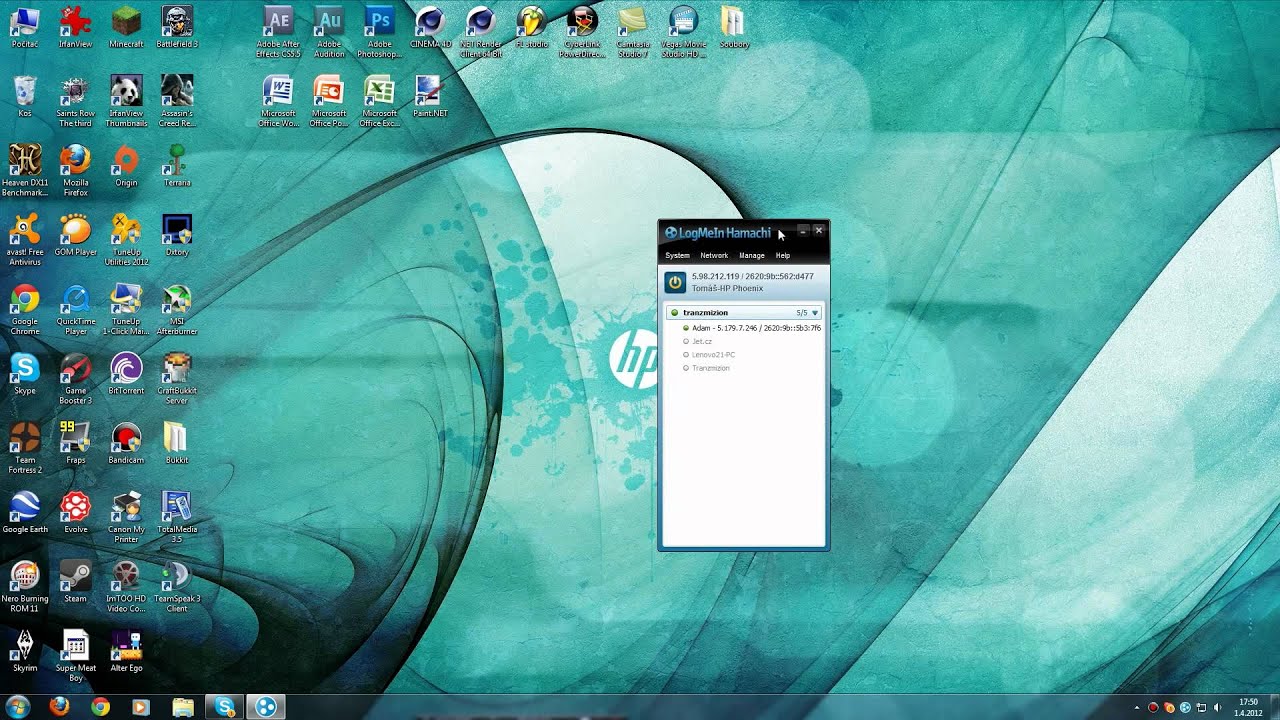The image size is (1280, 720).
Task: Select the CyberLink PowerDirector icon
Action: pos(582,32)
